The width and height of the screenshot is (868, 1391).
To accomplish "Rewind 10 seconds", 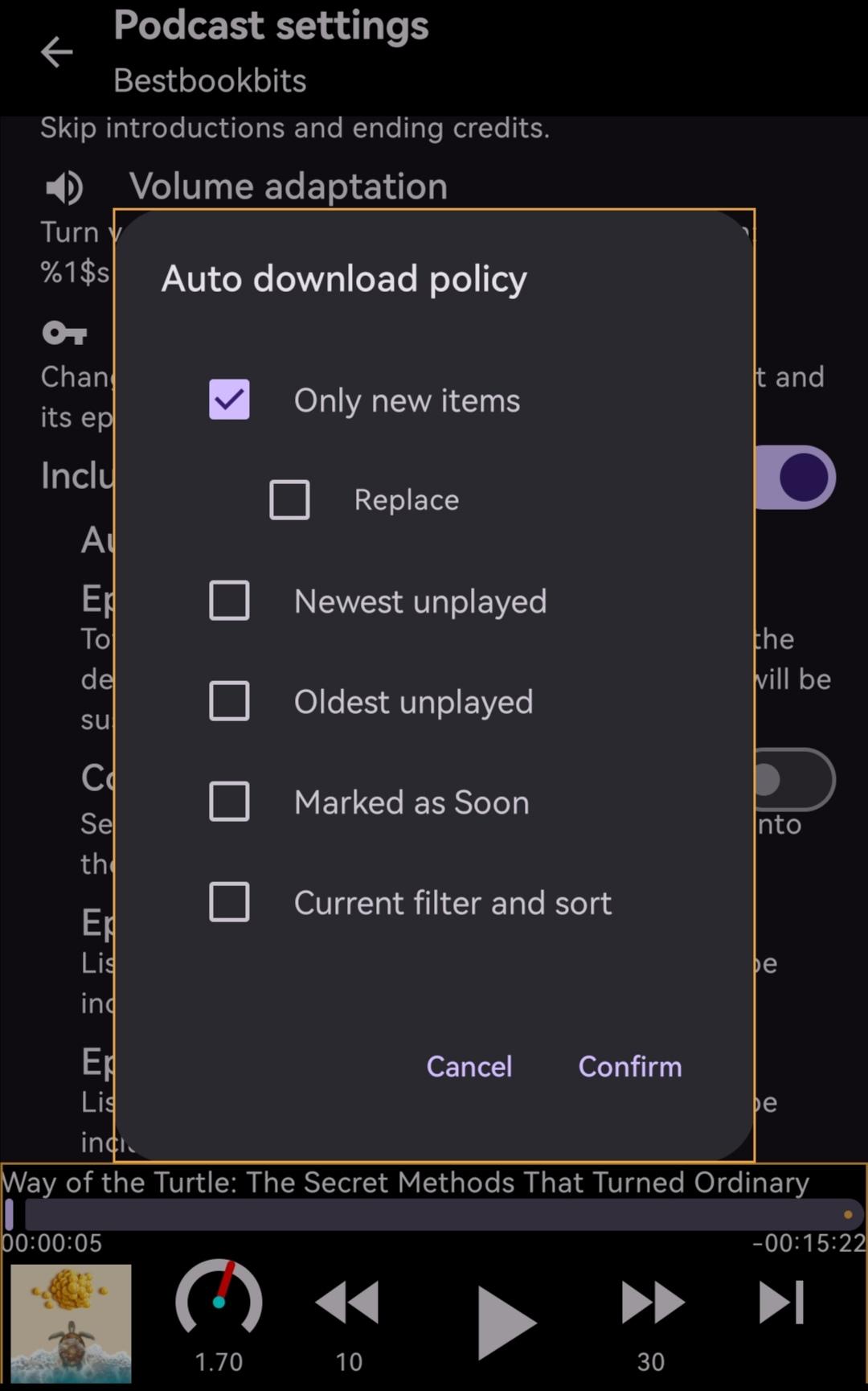I will (347, 1303).
